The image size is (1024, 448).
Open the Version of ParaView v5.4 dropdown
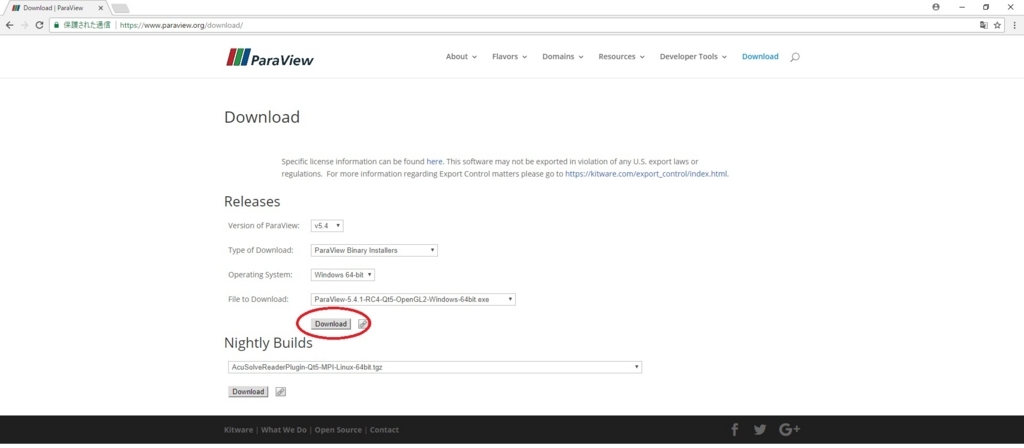pyautogui.click(x=327, y=225)
